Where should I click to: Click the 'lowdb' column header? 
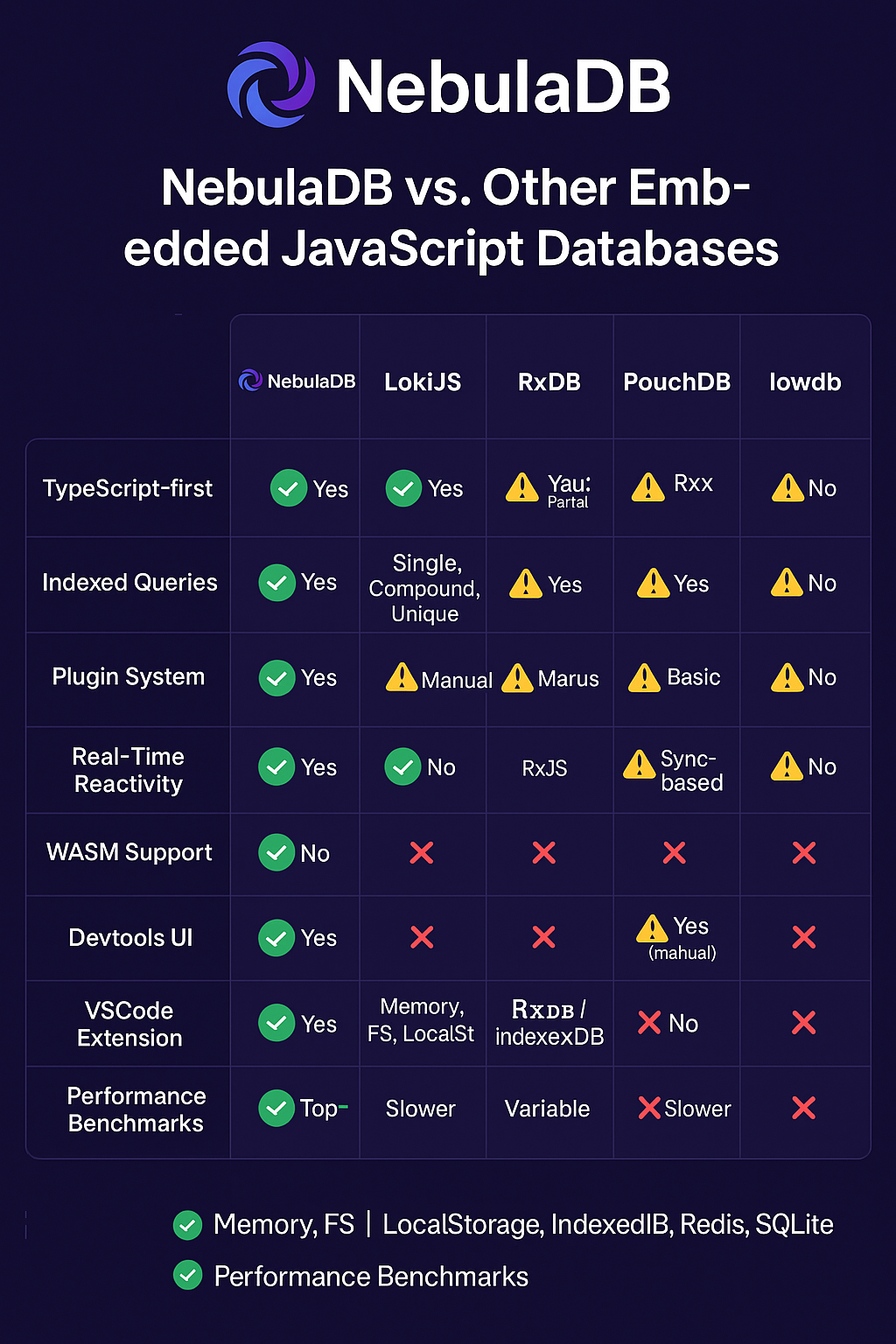click(x=805, y=382)
